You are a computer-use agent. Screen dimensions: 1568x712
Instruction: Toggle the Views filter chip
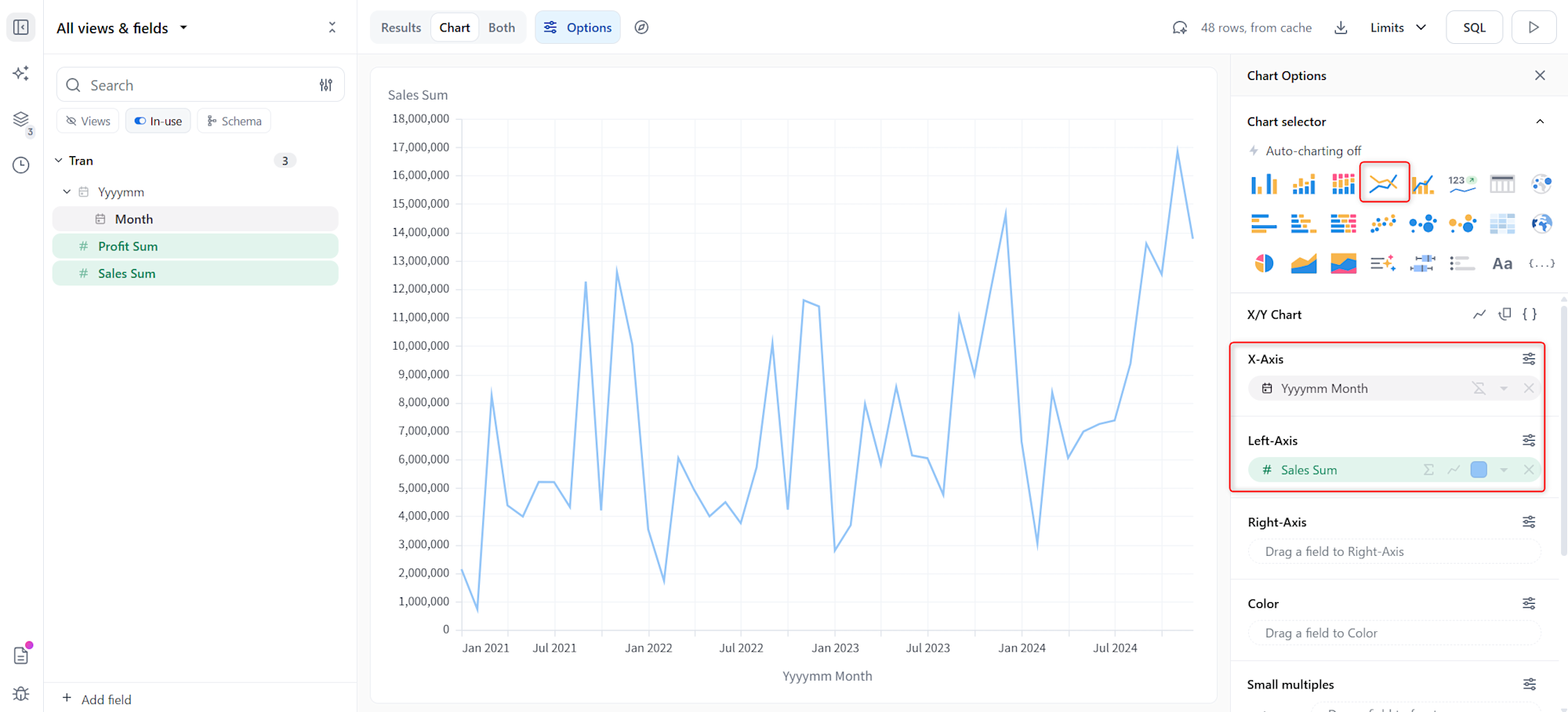[x=88, y=121]
